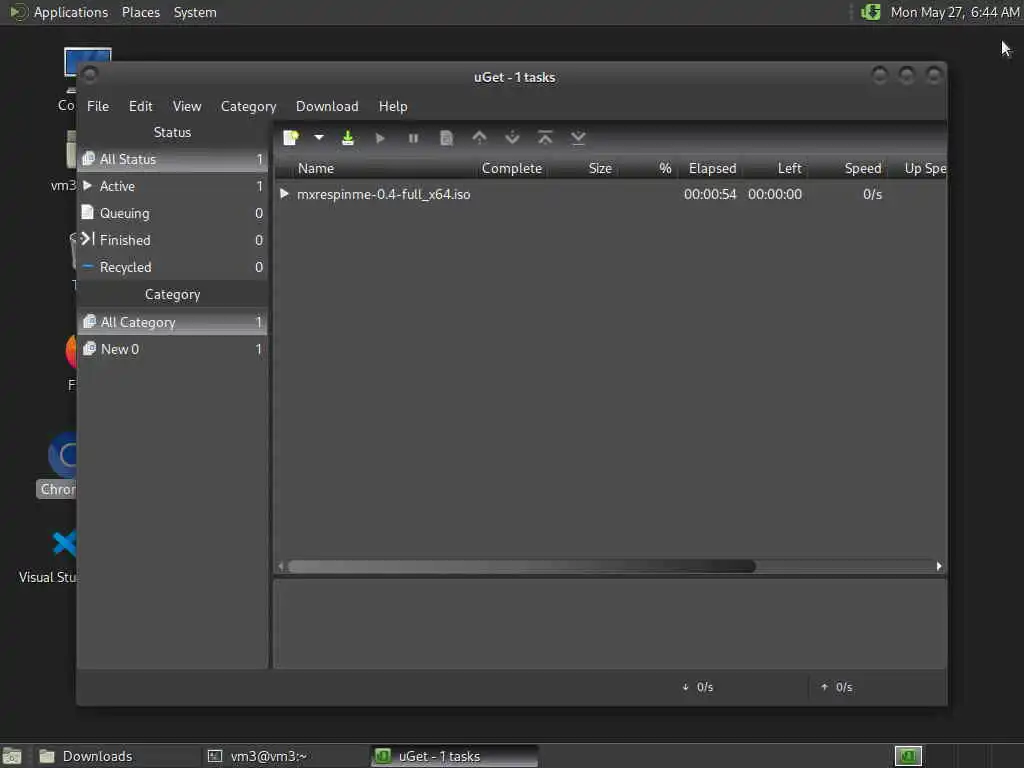Click the Complete column header
The height and width of the screenshot is (768, 1024).
tap(512, 168)
